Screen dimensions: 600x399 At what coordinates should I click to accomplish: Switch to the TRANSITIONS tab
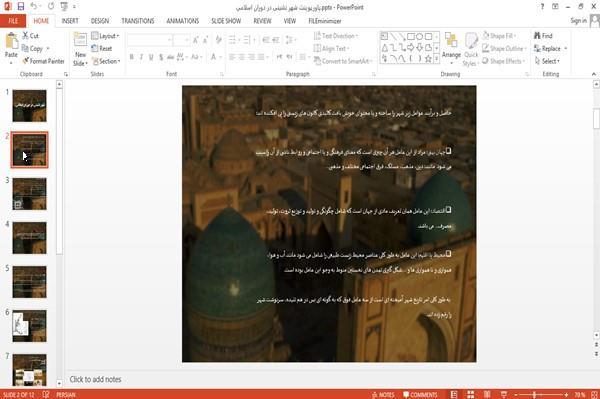click(138, 21)
